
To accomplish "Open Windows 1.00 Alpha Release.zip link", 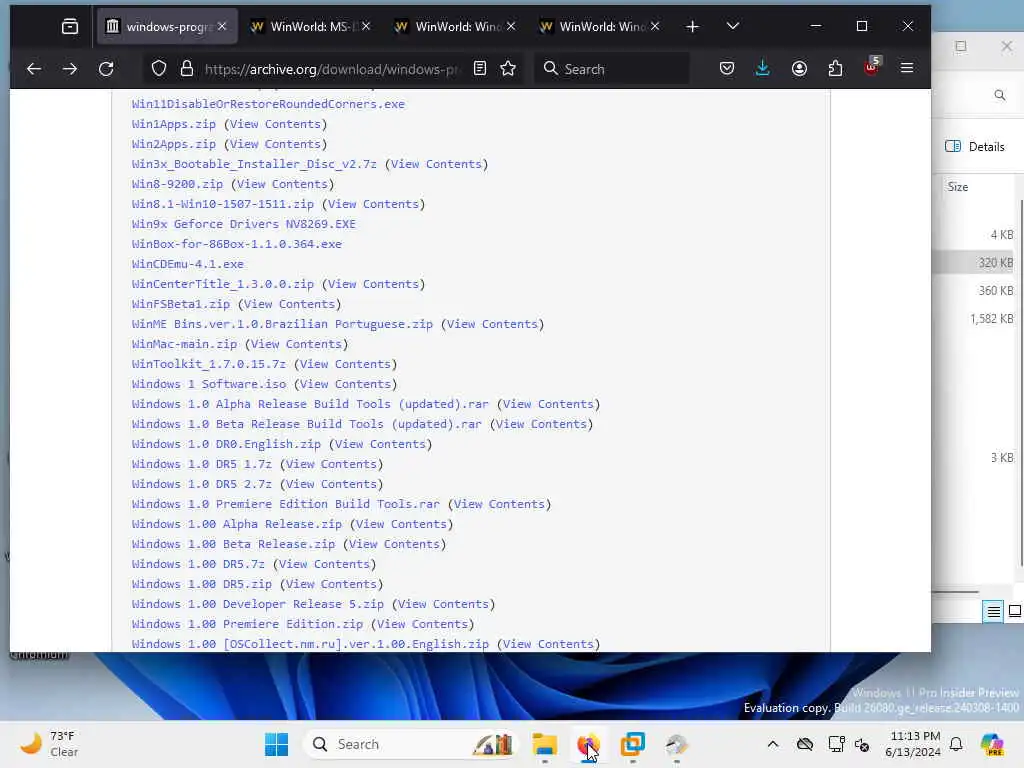I will click(236, 524).
